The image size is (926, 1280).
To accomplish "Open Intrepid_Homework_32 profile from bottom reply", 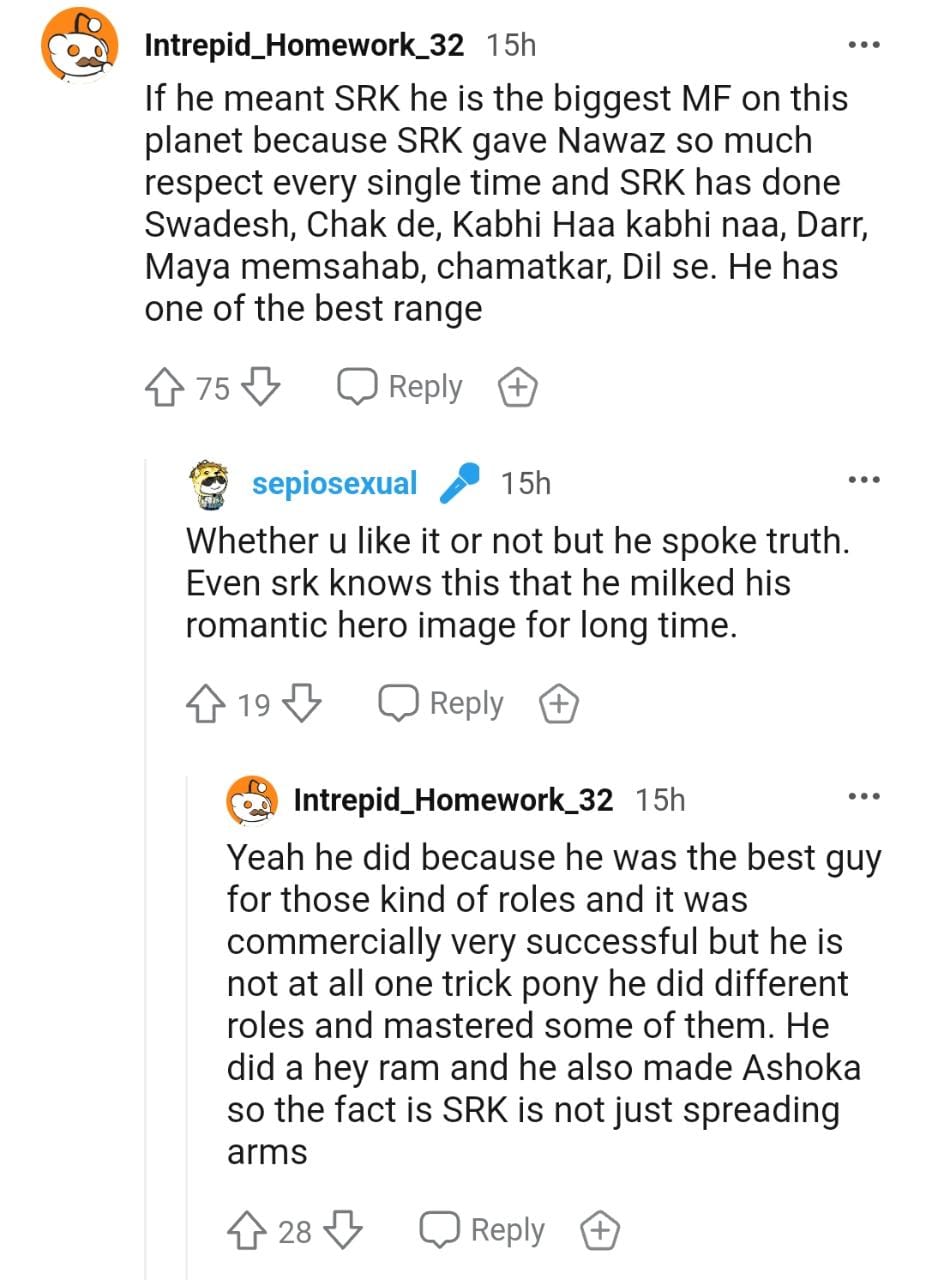I will [453, 799].
